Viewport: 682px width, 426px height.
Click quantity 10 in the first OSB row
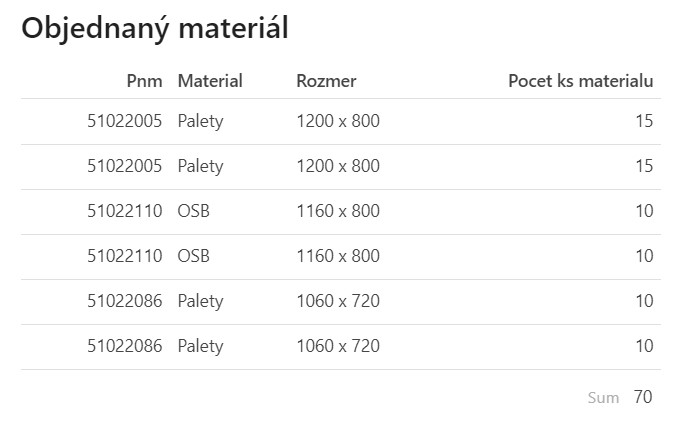click(x=643, y=211)
